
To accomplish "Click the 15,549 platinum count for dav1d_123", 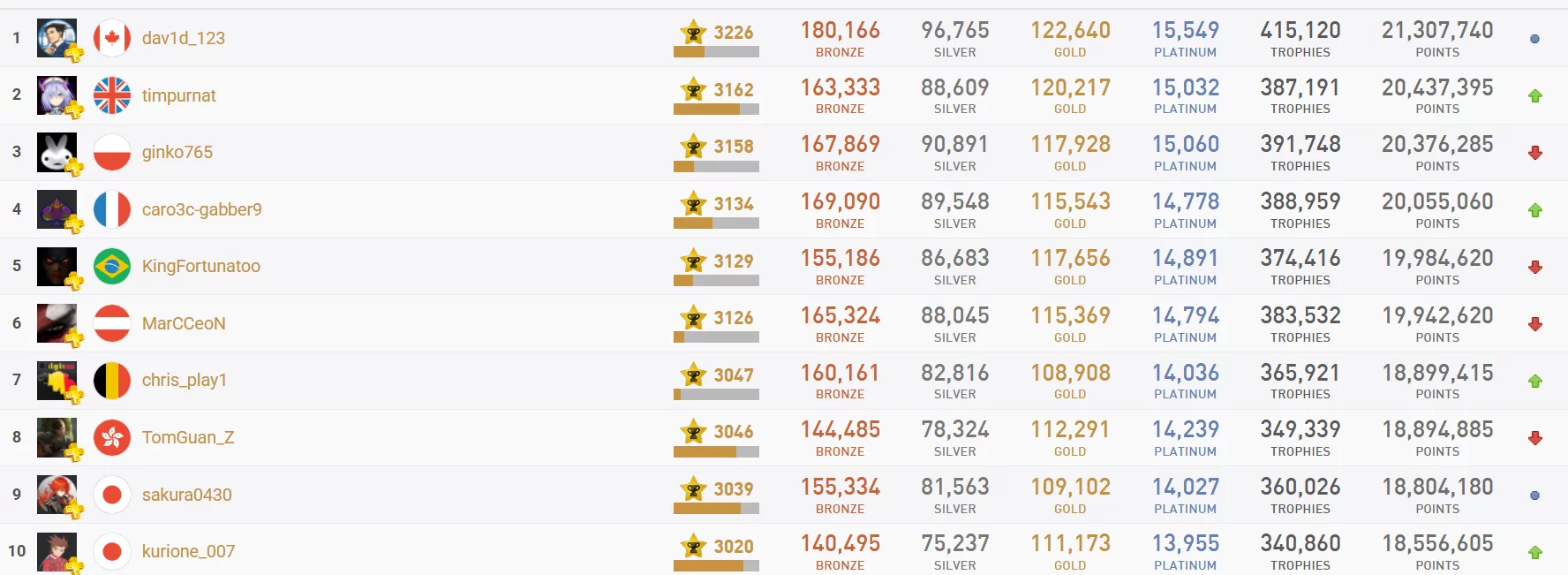I will 1186,30.
